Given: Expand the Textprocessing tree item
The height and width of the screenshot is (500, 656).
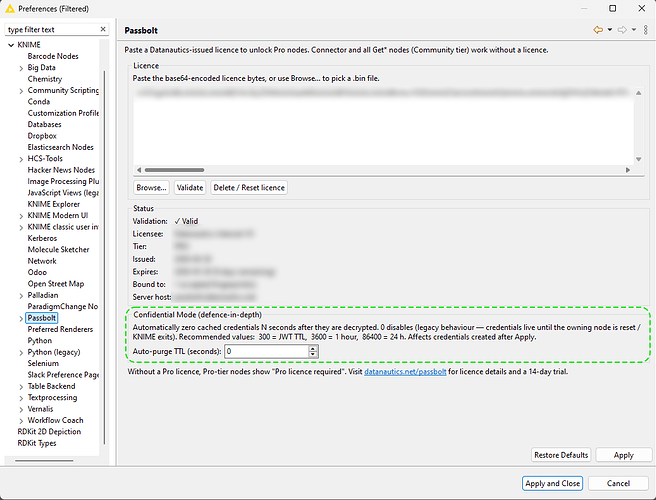Looking at the screenshot, I should 21,398.
